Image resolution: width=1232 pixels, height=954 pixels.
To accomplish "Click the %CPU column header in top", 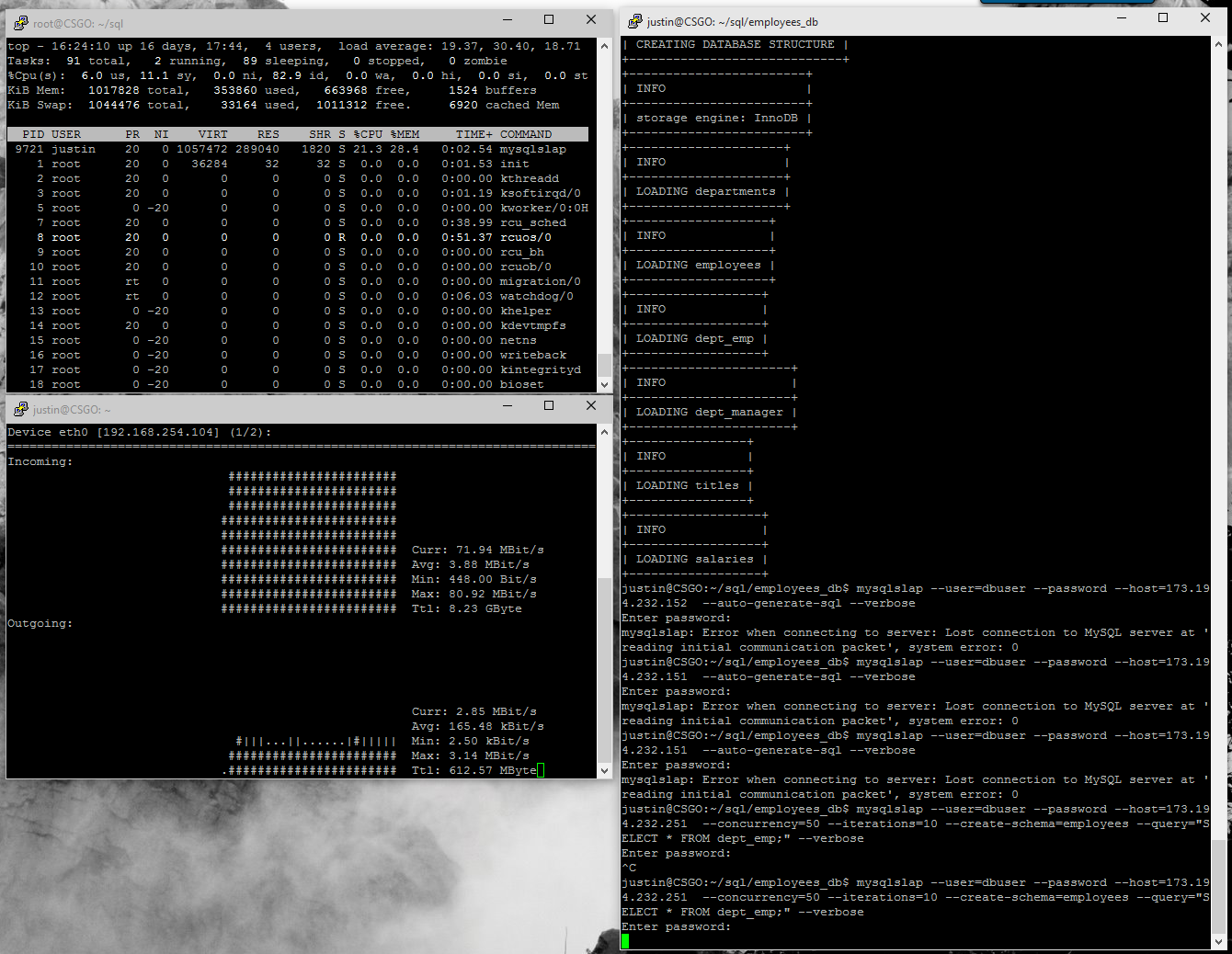I will (368, 134).
